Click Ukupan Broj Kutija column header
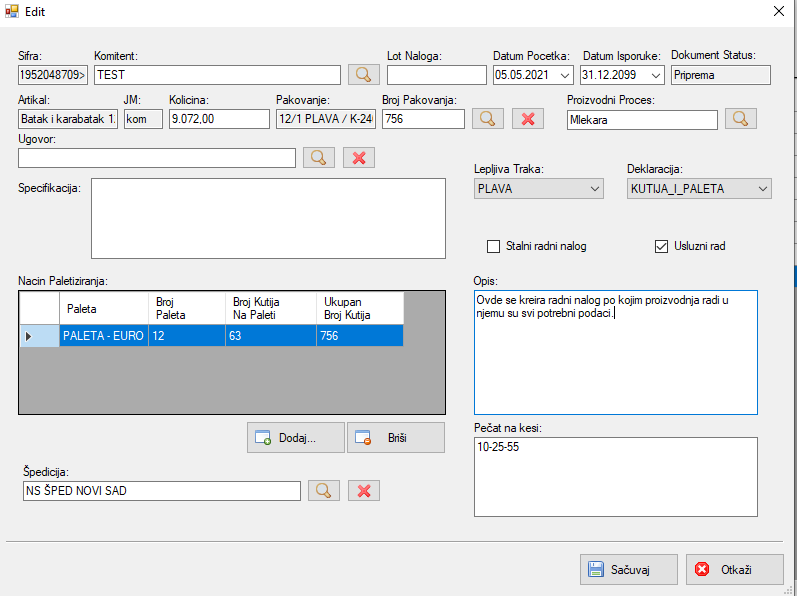This screenshot has width=797, height=596. (360, 308)
